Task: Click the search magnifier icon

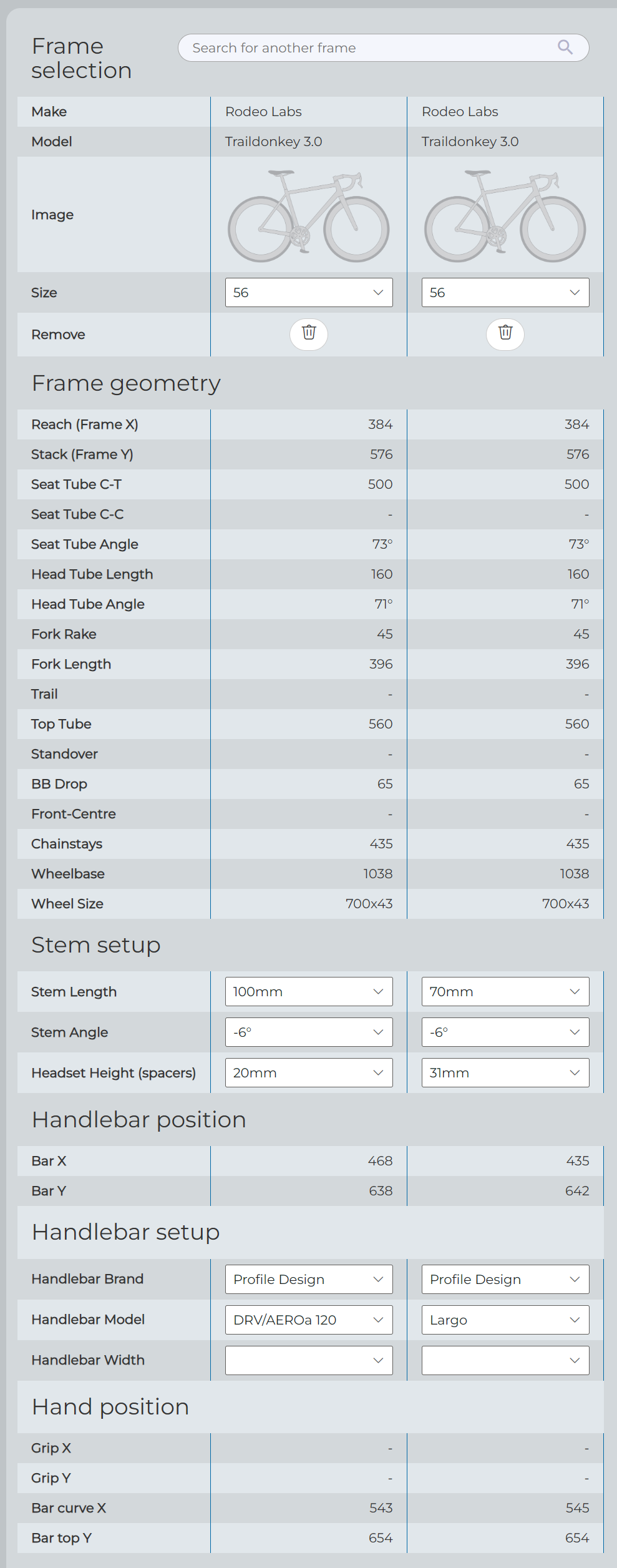Action: coord(565,47)
